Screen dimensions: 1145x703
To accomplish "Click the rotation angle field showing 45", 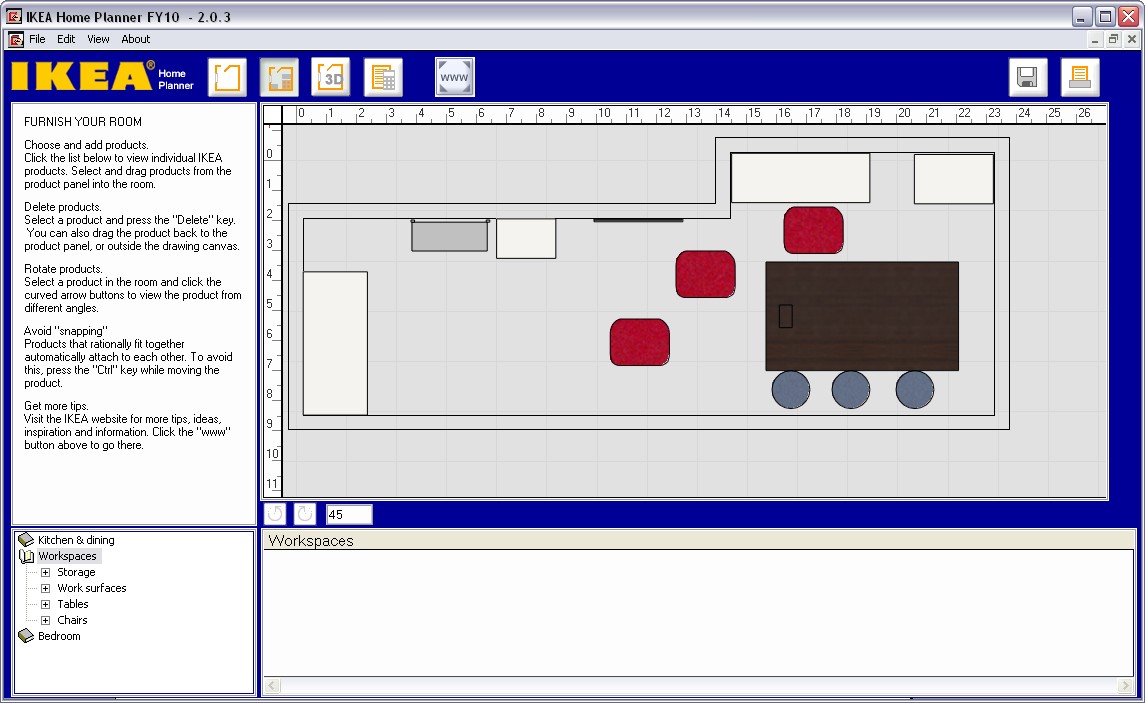I will point(349,515).
